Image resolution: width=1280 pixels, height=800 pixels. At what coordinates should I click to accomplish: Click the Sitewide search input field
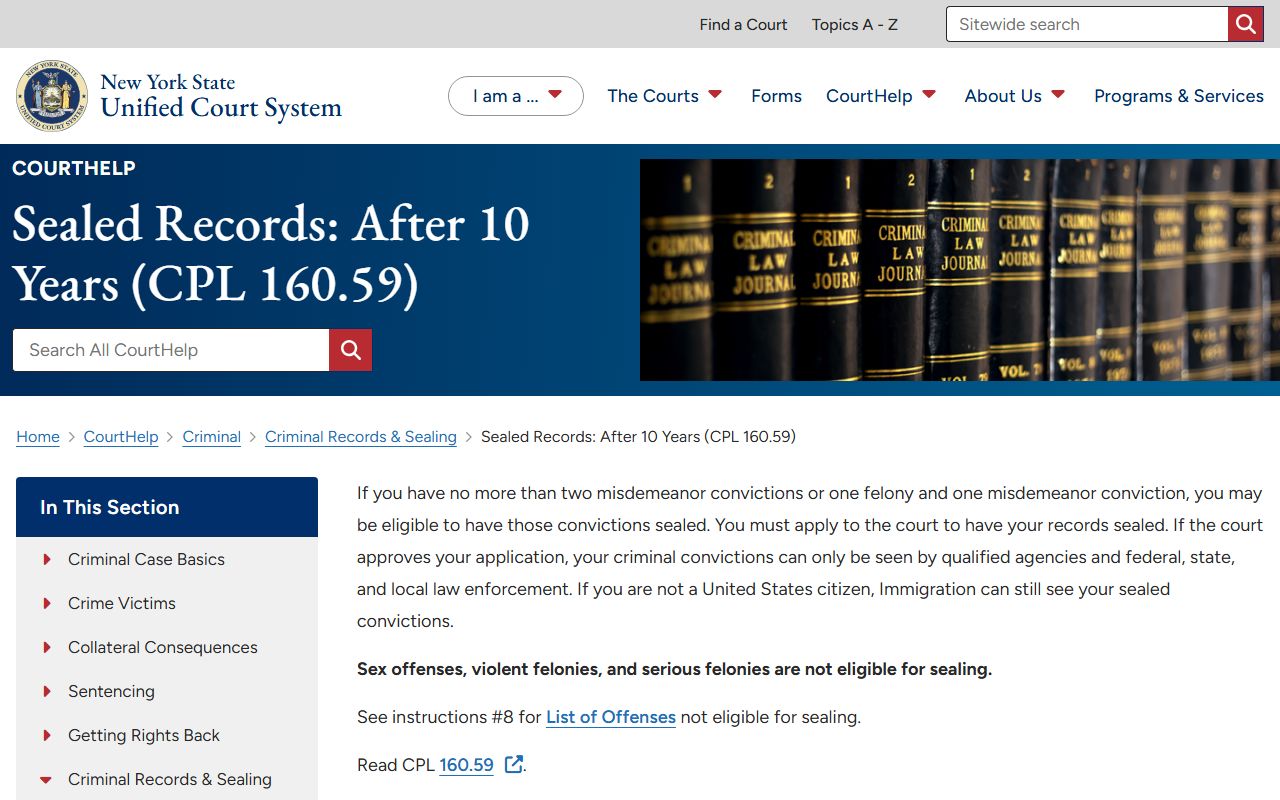(1087, 24)
